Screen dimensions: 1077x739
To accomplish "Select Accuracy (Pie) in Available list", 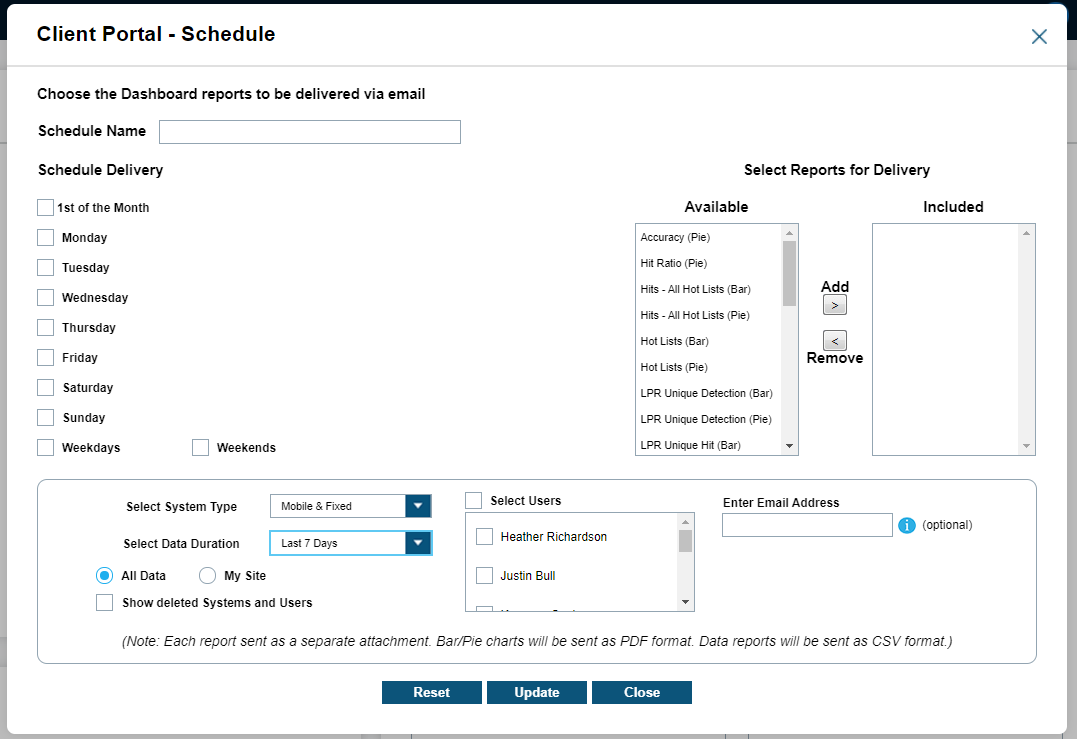I will pyautogui.click(x=676, y=238).
